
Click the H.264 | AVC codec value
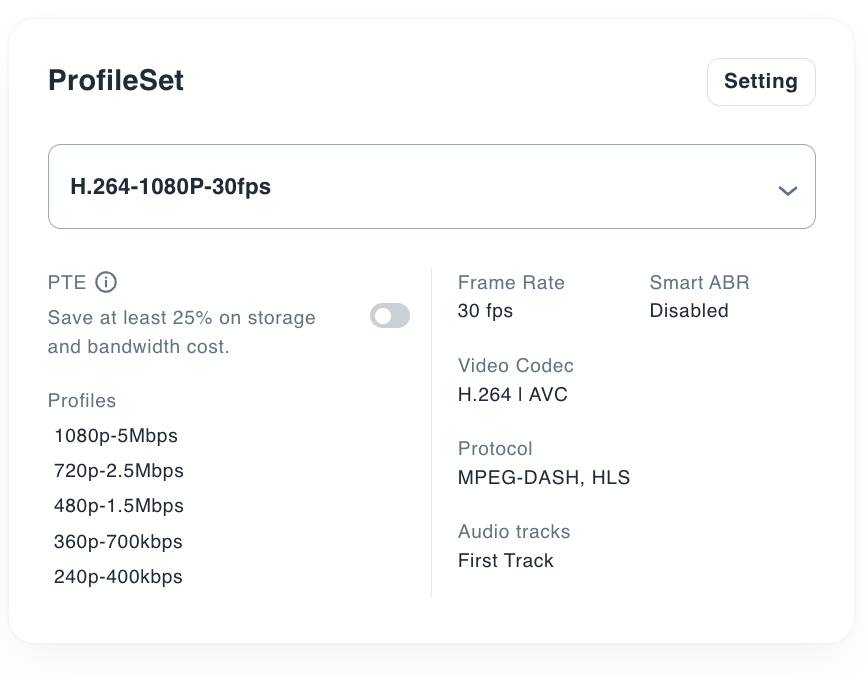pyautogui.click(x=512, y=395)
